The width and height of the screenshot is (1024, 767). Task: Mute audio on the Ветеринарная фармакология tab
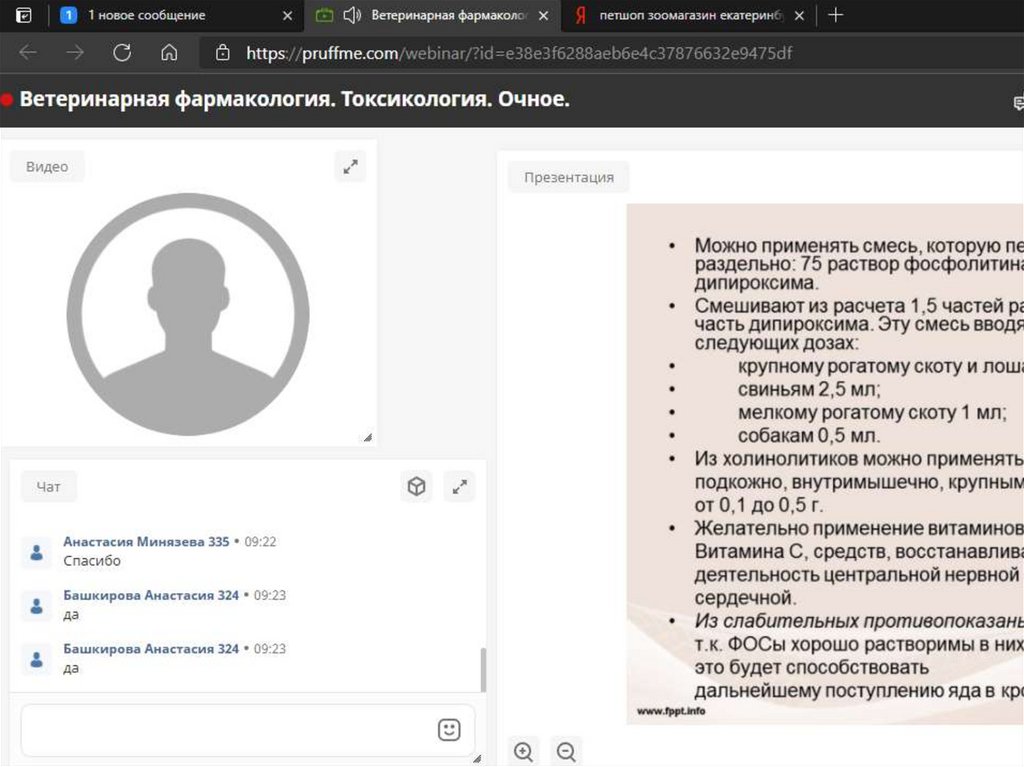coord(351,15)
